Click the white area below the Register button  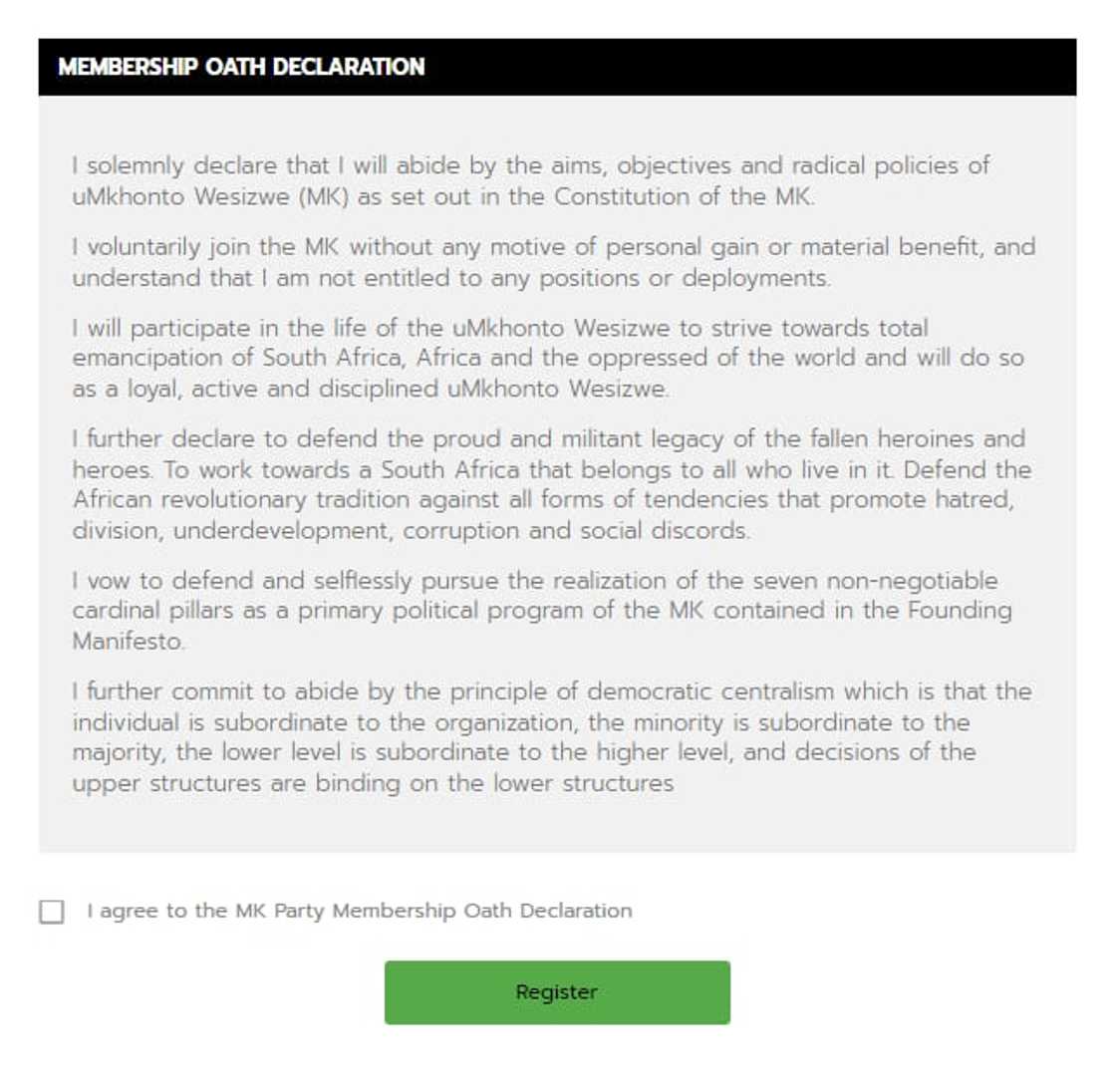coord(557,1061)
